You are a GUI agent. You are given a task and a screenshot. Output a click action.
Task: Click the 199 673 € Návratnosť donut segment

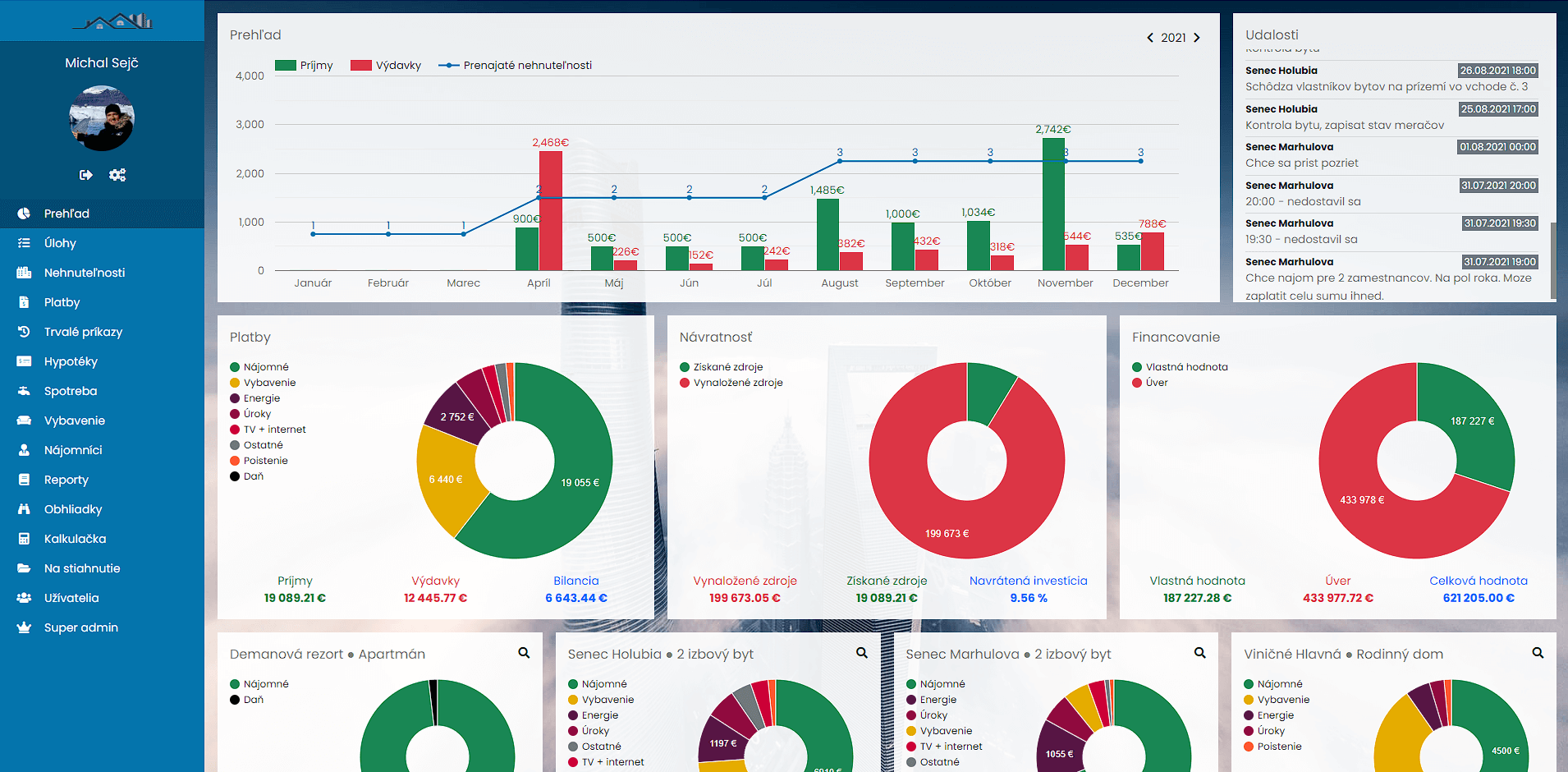(x=947, y=533)
